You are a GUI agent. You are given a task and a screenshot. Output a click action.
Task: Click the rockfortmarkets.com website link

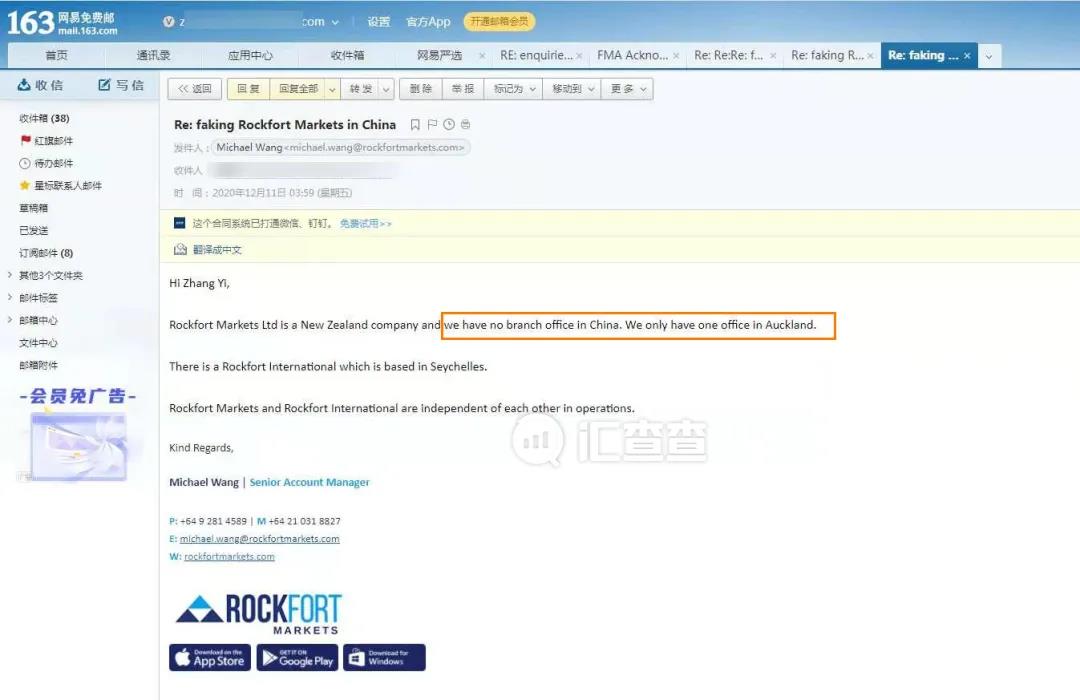[x=229, y=556]
